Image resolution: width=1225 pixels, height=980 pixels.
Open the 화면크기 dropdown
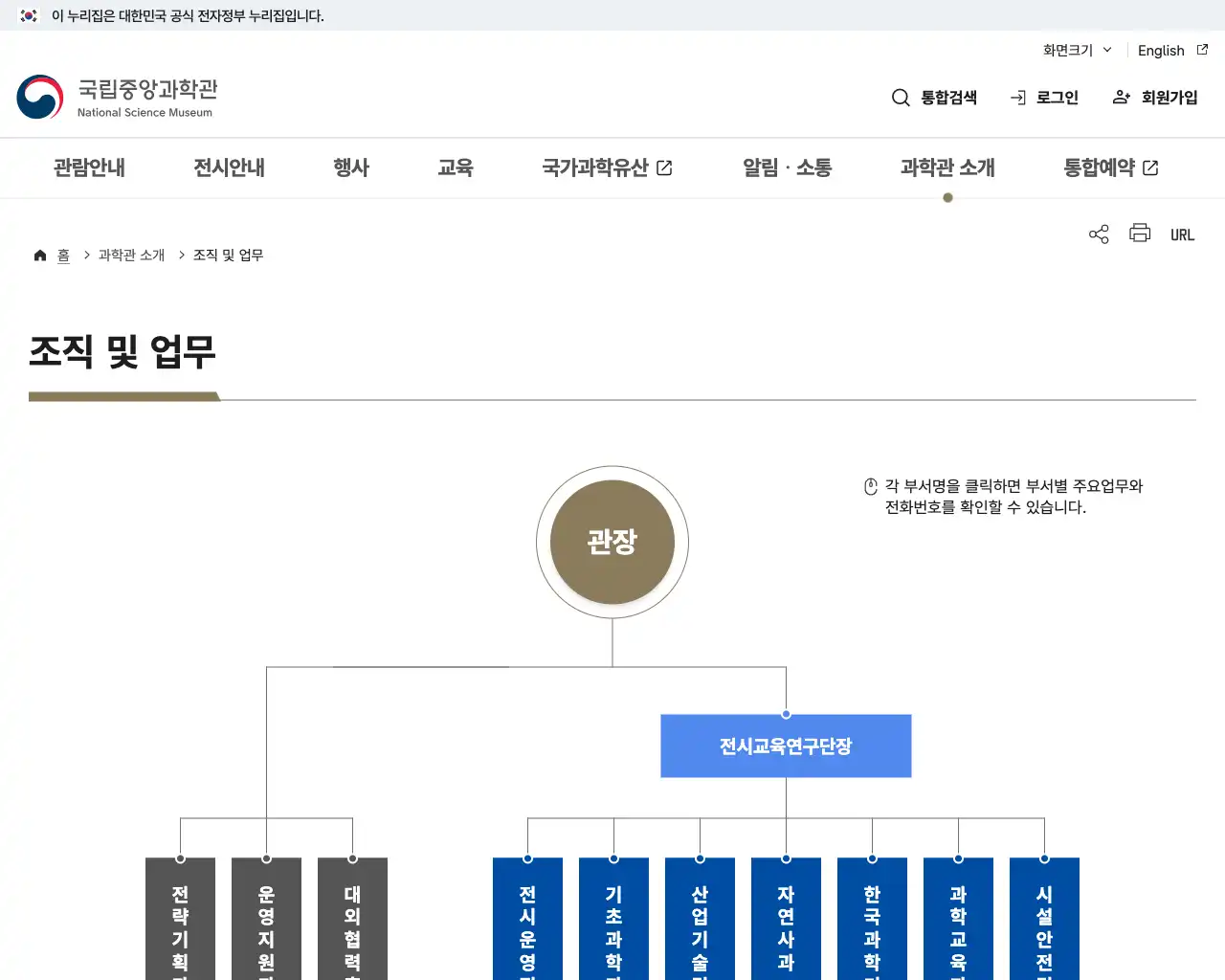coord(1076,50)
